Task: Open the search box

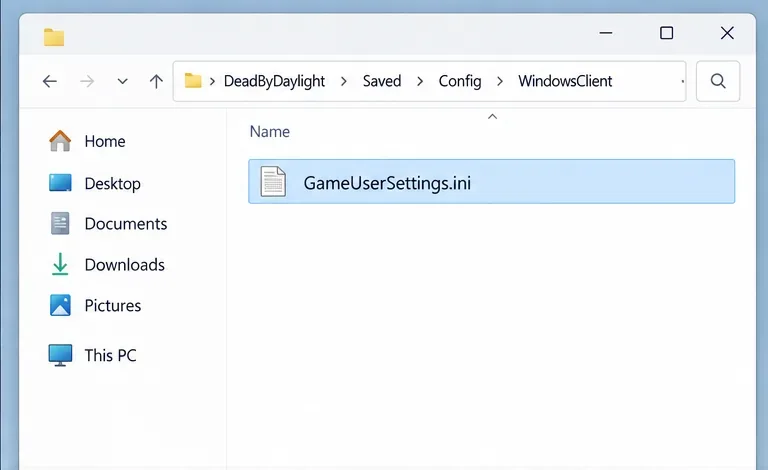Action: click(x=718, y=81)
